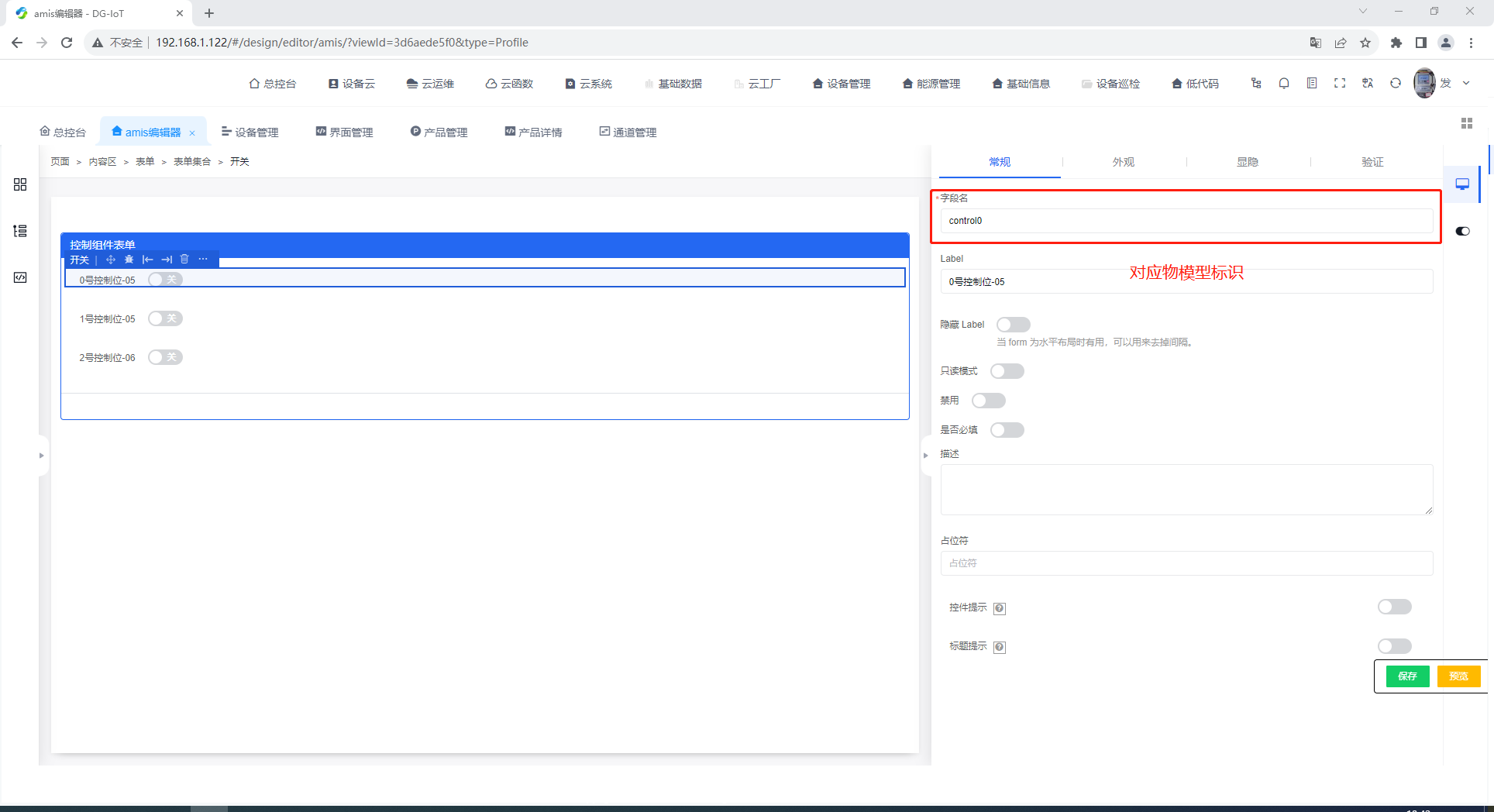Viewport: 1494px width, 812px height.
Task: Toggle the 2号控制位-06 switch
Action: coord(165,357)
